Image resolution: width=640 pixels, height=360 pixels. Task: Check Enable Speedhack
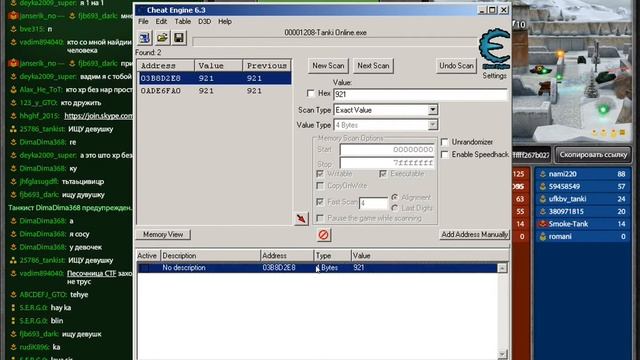[x=445, y=155]
